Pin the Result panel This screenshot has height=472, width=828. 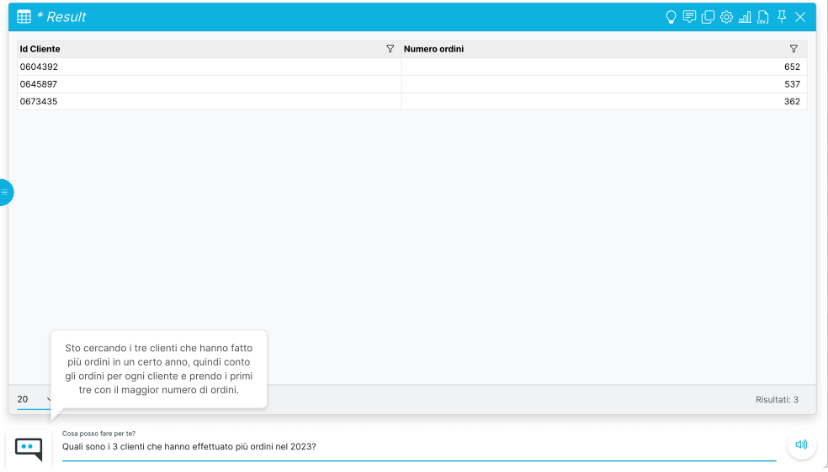pos(782,16)
